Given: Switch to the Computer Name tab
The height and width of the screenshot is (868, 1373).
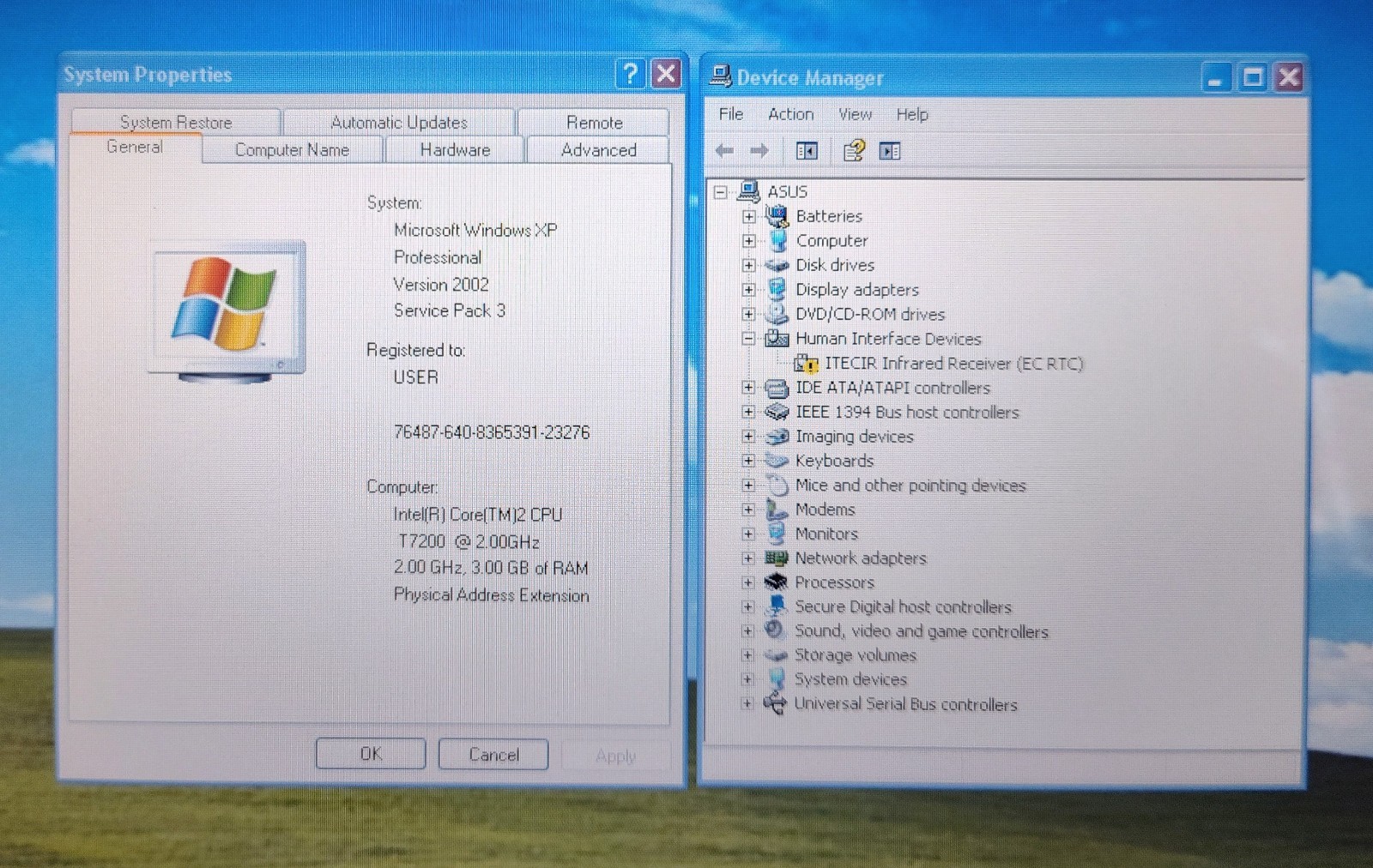Looking at the screenshot, I should click(292, 150).
